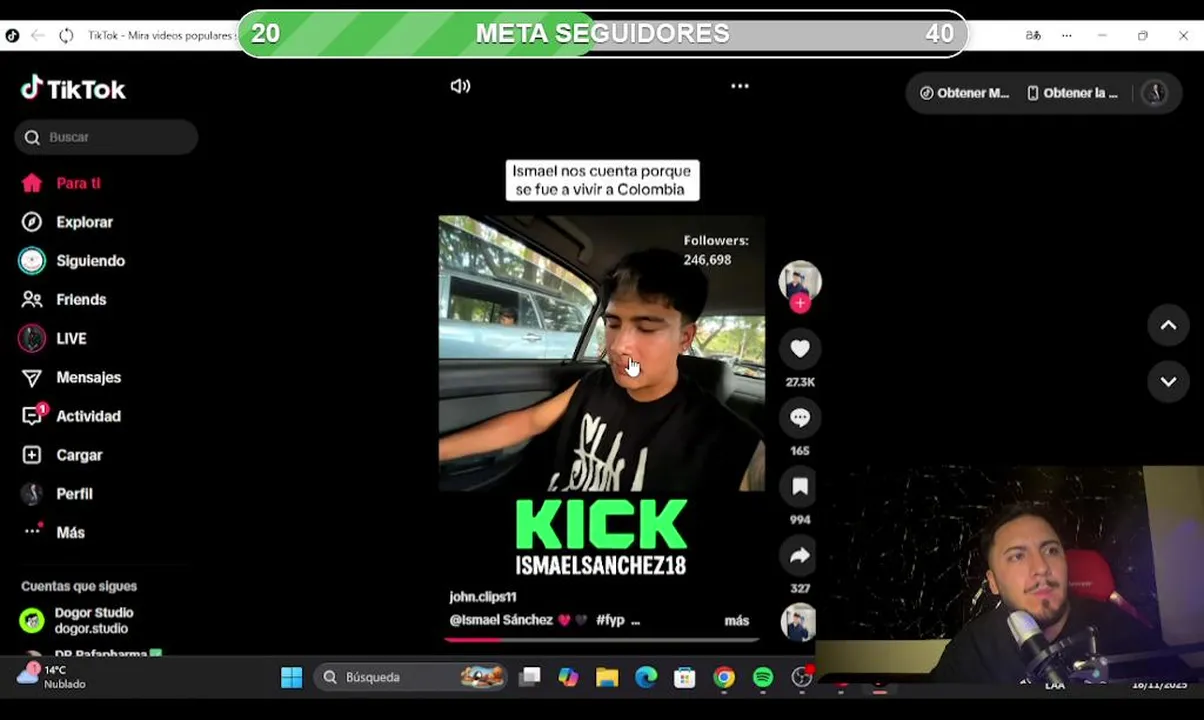Image resolution: width=1204 pixels, height=720 pixels.
Task: Click the Obtener M... button
Action: [x=964, y=93]
